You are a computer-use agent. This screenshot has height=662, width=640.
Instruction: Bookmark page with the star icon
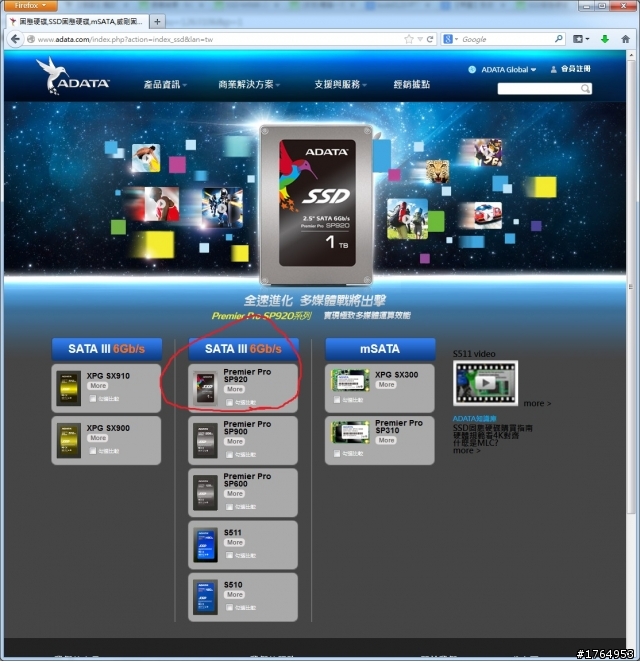pos(409,39)
